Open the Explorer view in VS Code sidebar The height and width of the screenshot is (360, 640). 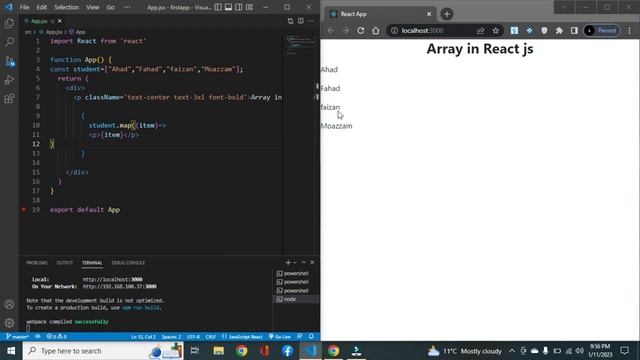(9, 23)
